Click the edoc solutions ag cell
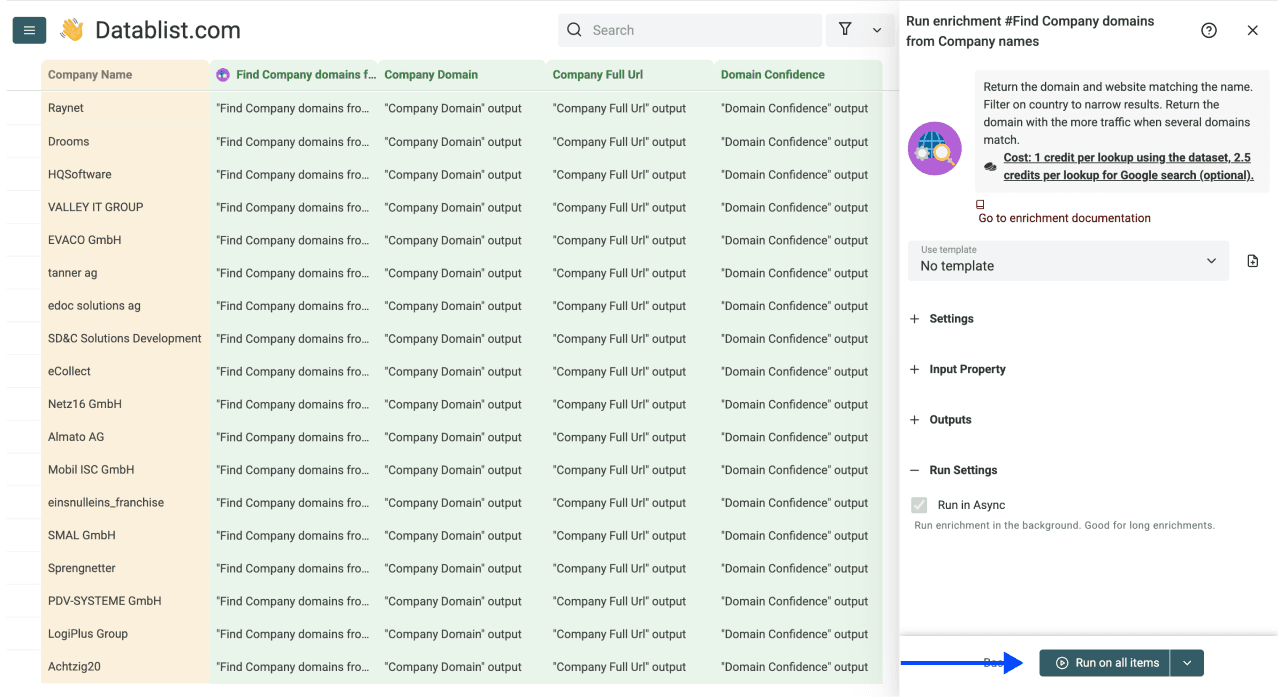Image resolution: width=1287 pixels, height=700 pixels. (x=126, y=305)
